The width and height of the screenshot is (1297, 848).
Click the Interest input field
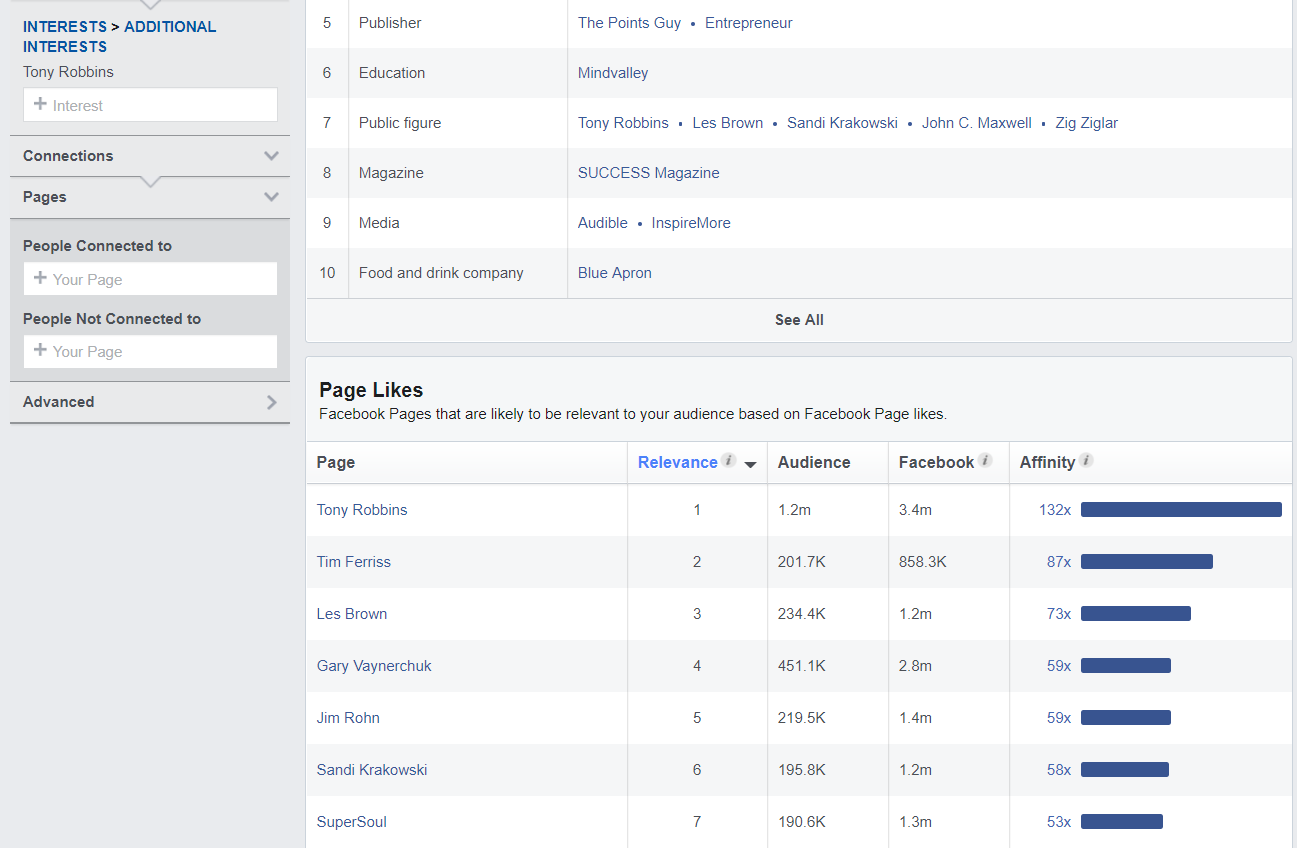click(150, 105)
